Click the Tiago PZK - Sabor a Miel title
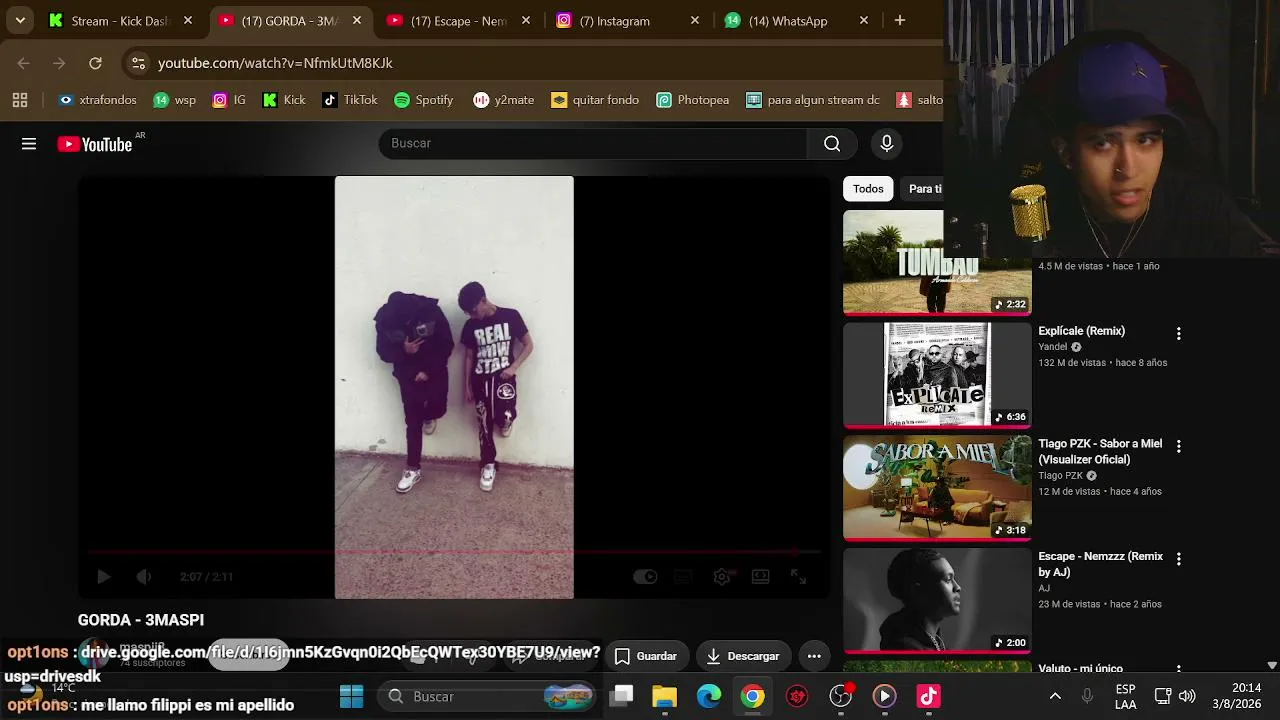The width and height of the screenshot is (1280, 720). [1100, 452]
